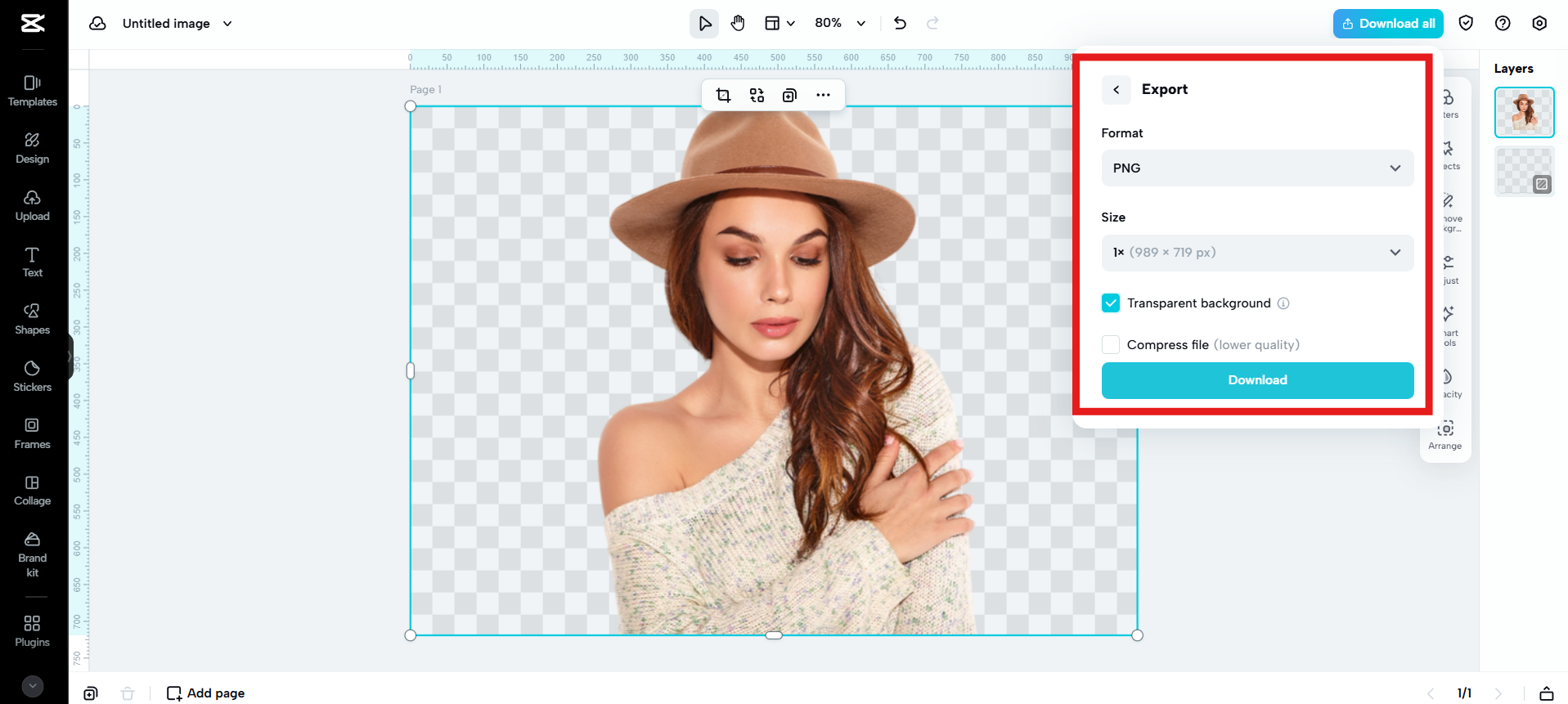Screen dimensions: 1568x704
Task: Open the Size dropdown
Action: coord(1257,253)
